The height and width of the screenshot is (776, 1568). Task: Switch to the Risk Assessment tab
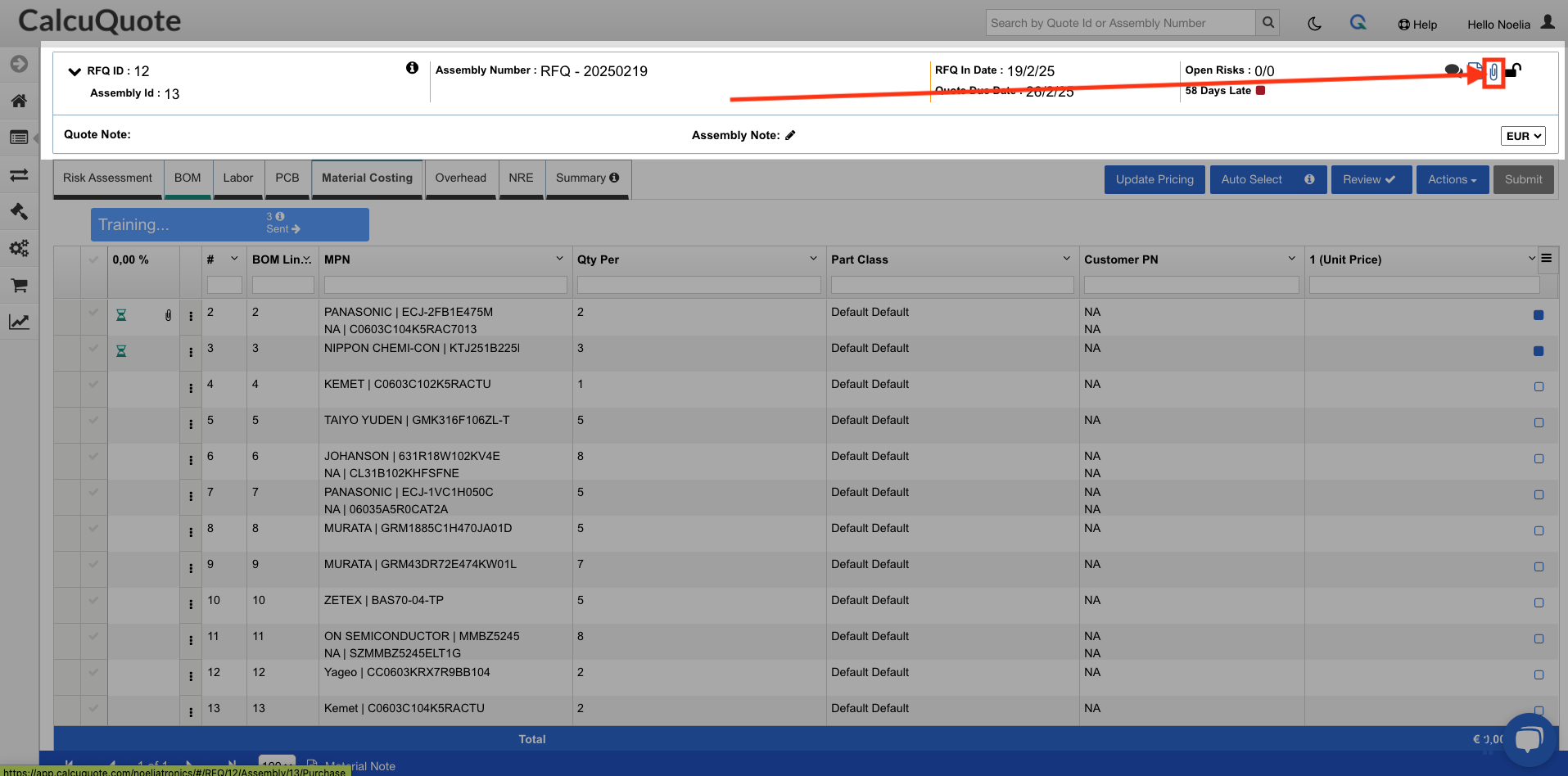pyautogui.click(x=107, y=178)
